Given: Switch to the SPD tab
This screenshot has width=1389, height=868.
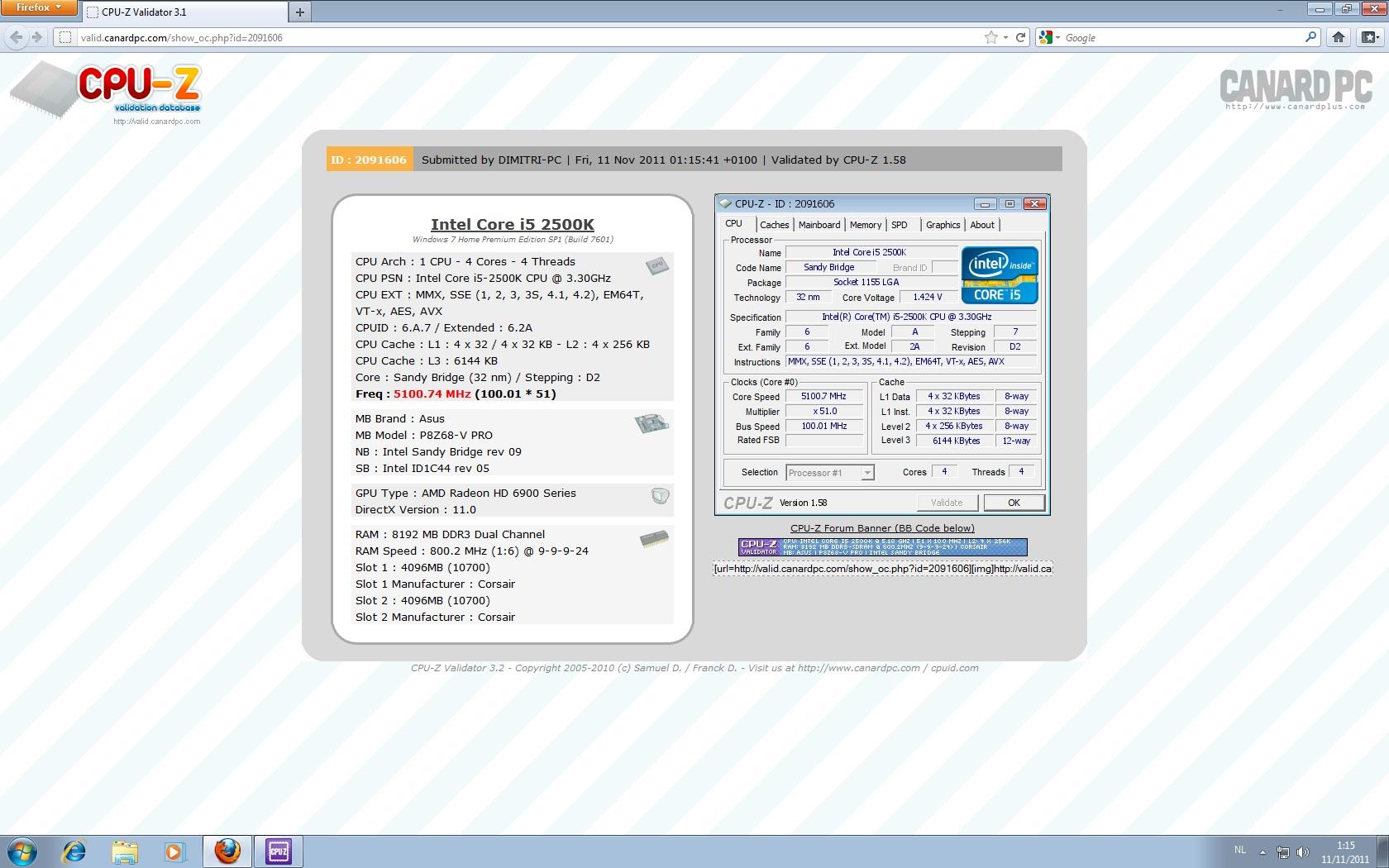Looking at the screenshot, I should click(900, 225).
